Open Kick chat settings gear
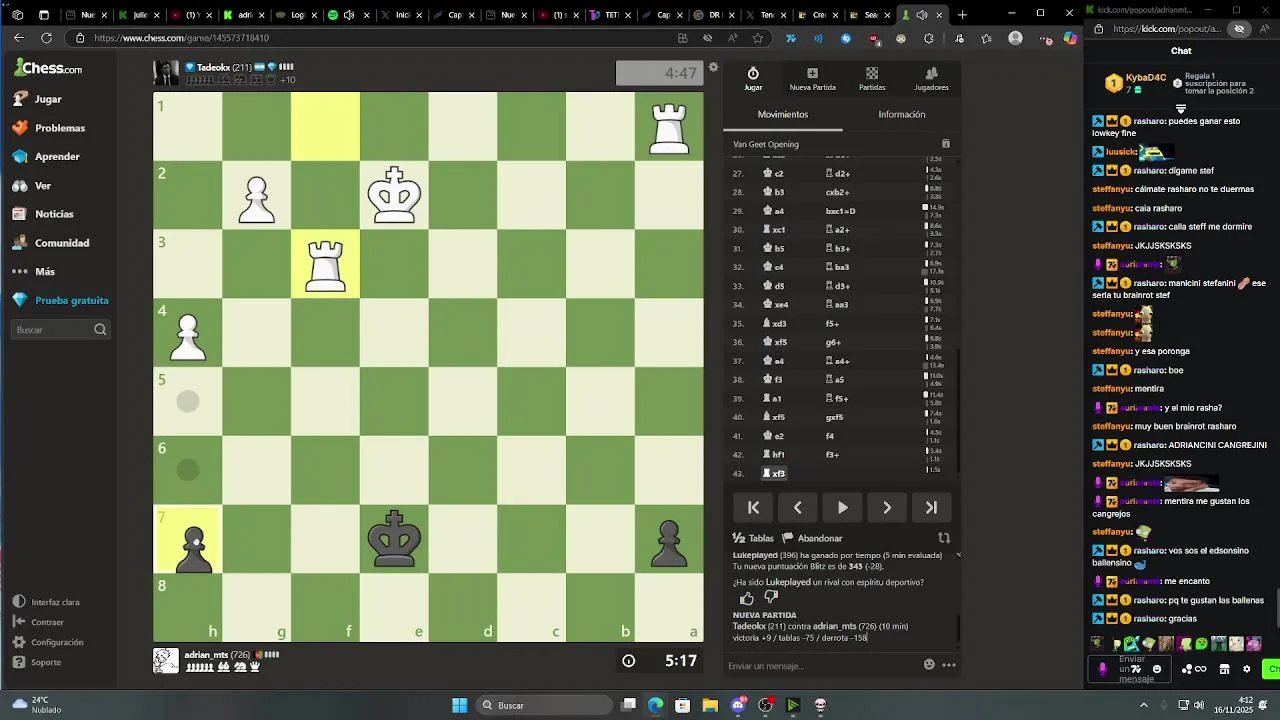The image size is (1280, 720). tap(1246, 669)
